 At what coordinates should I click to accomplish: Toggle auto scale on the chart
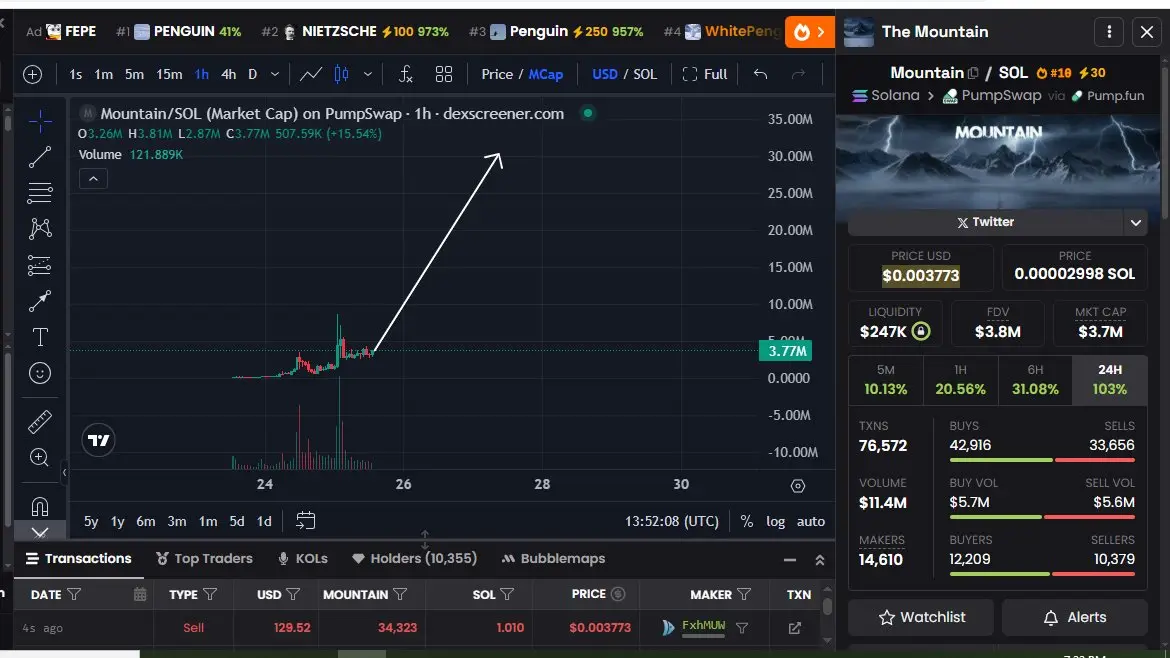click(810, 521)
